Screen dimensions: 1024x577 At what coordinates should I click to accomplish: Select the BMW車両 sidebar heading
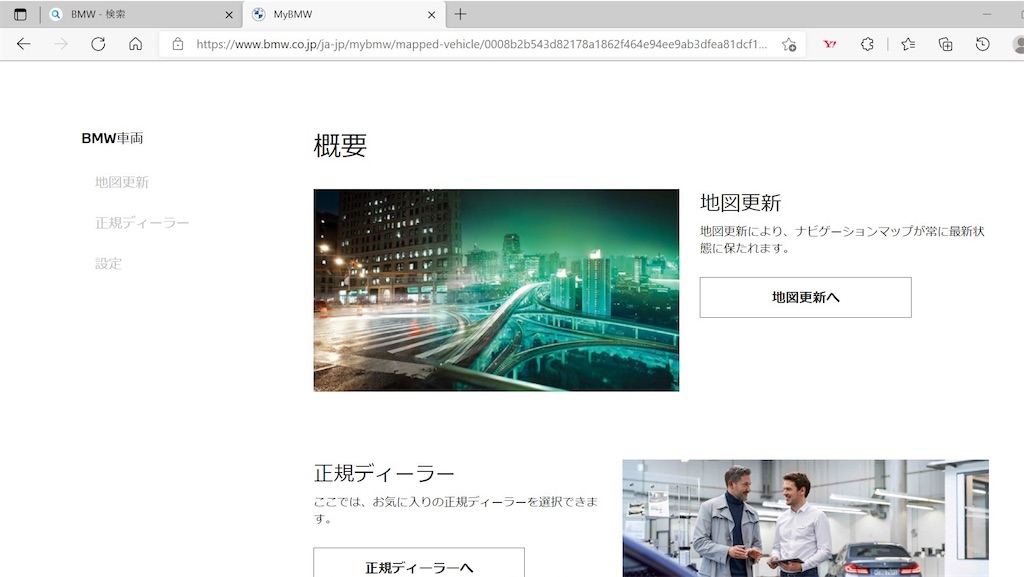coord(112,138)
